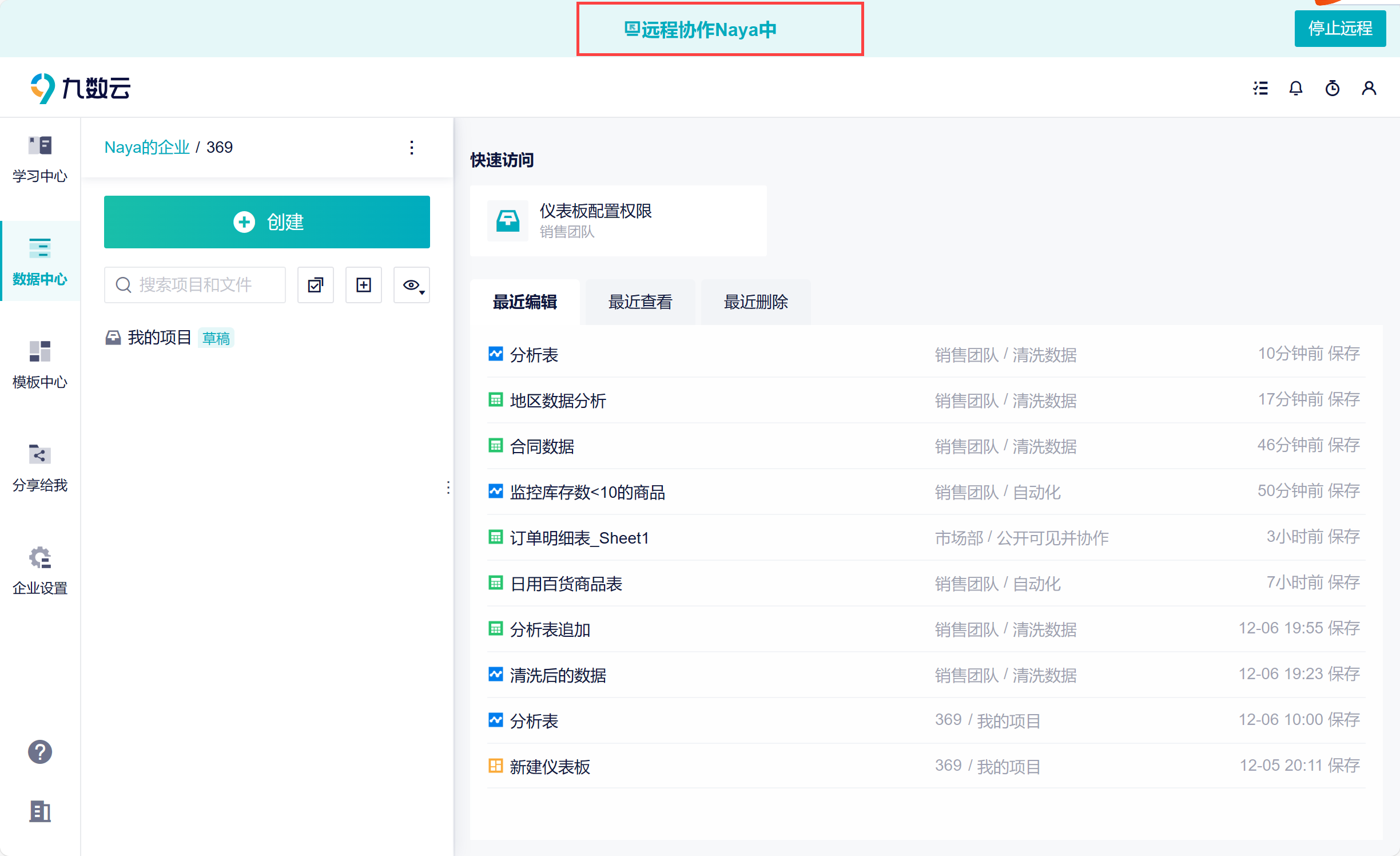Click the notification bell icon
Viewport: 1400px width, 856px height.
(x=1296, y=88)
